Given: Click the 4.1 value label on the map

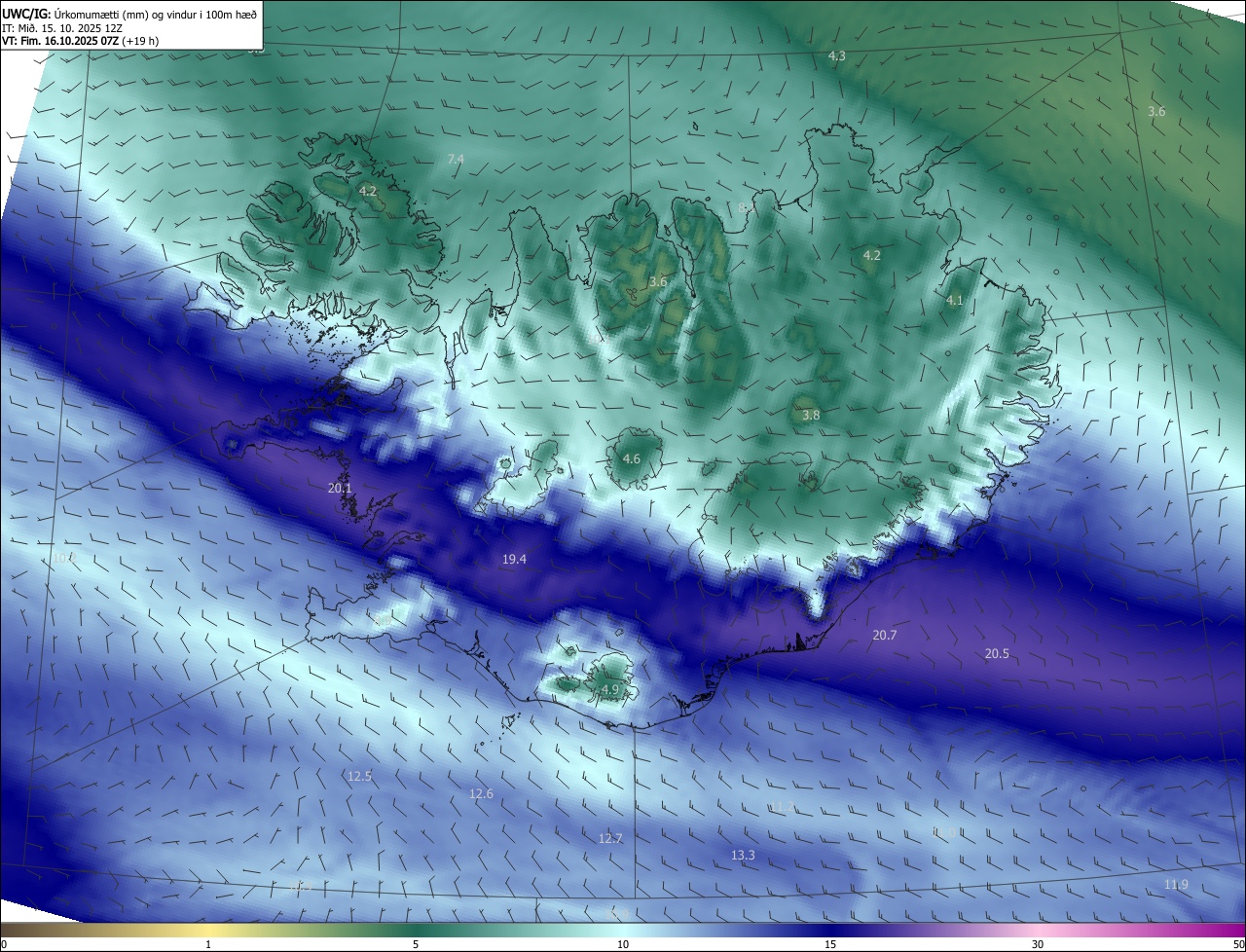Looking at the screenshot, I should tap(954, 301).
